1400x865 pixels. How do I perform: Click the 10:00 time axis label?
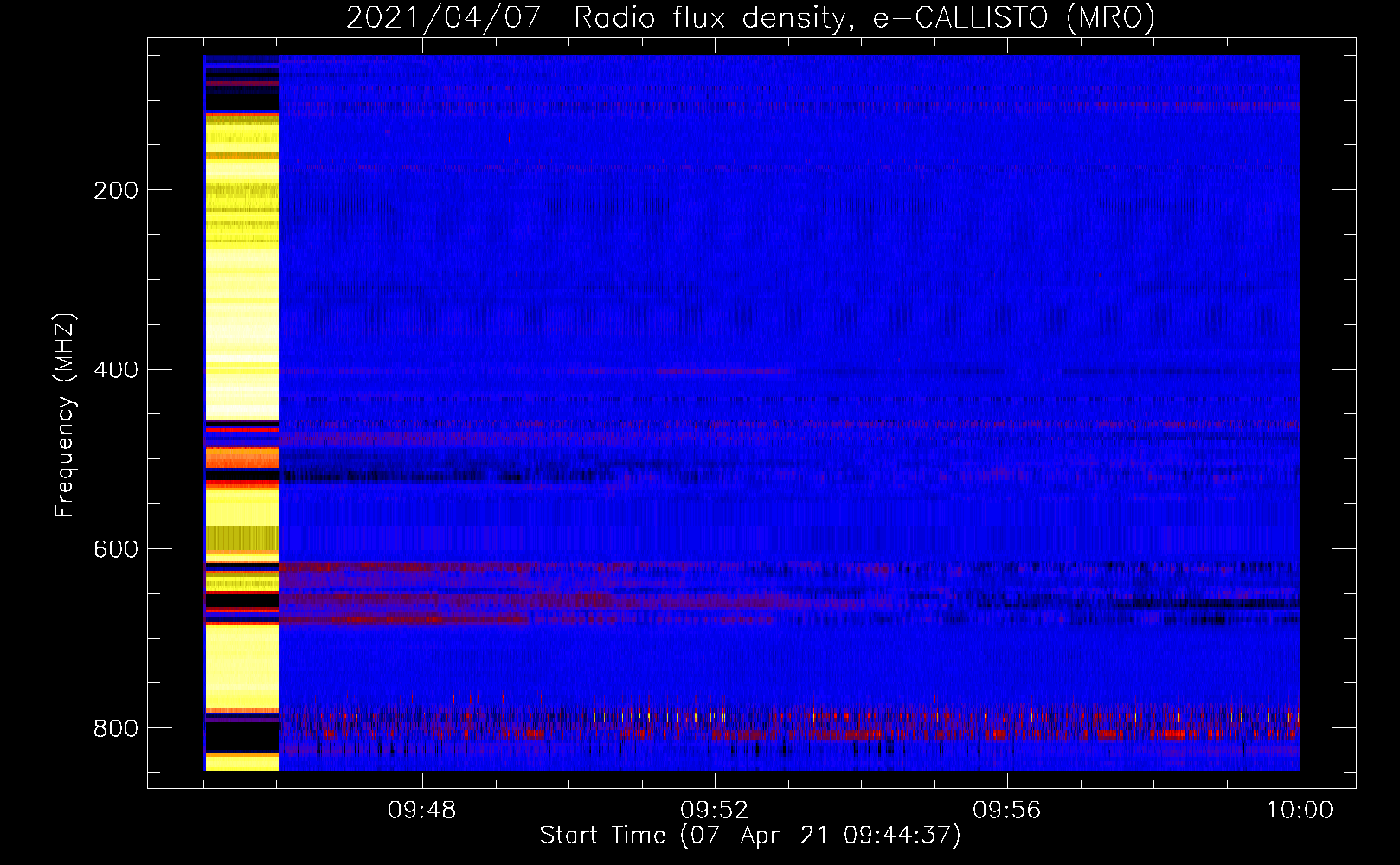tap(1300, 811)
